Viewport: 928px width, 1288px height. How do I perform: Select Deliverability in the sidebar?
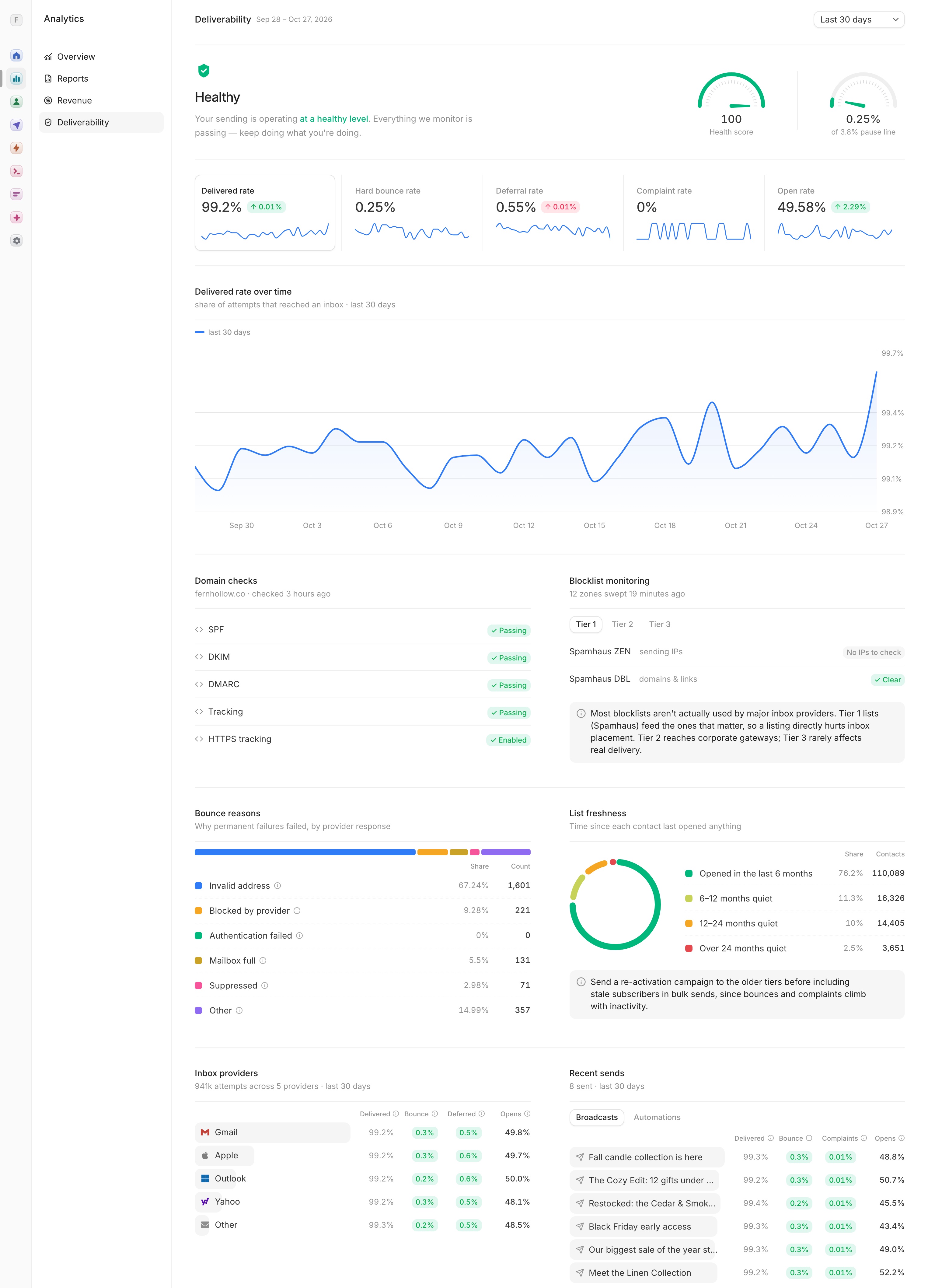point(101,123)
